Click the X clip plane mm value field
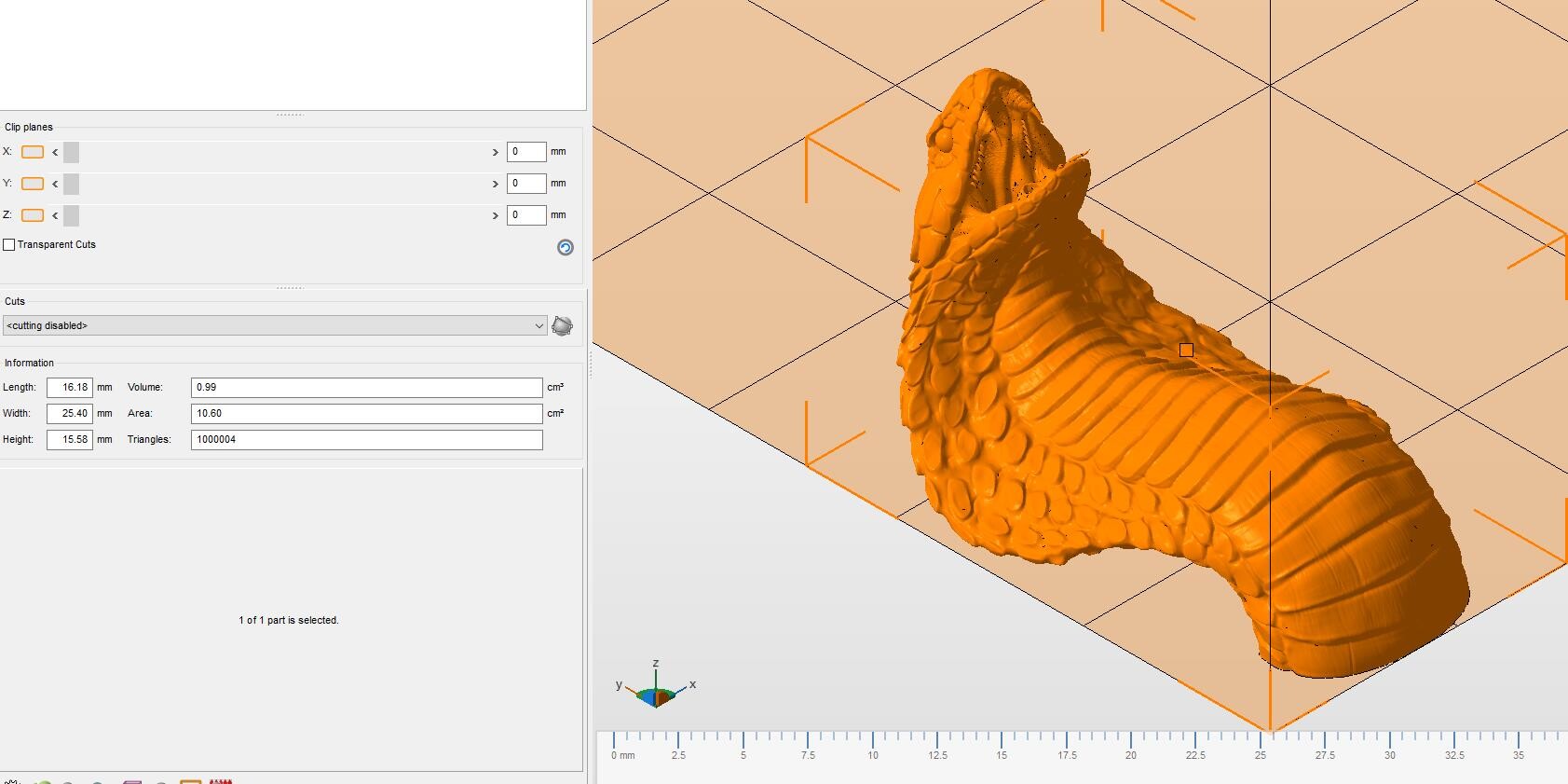1568x784 pixels. 526,152
